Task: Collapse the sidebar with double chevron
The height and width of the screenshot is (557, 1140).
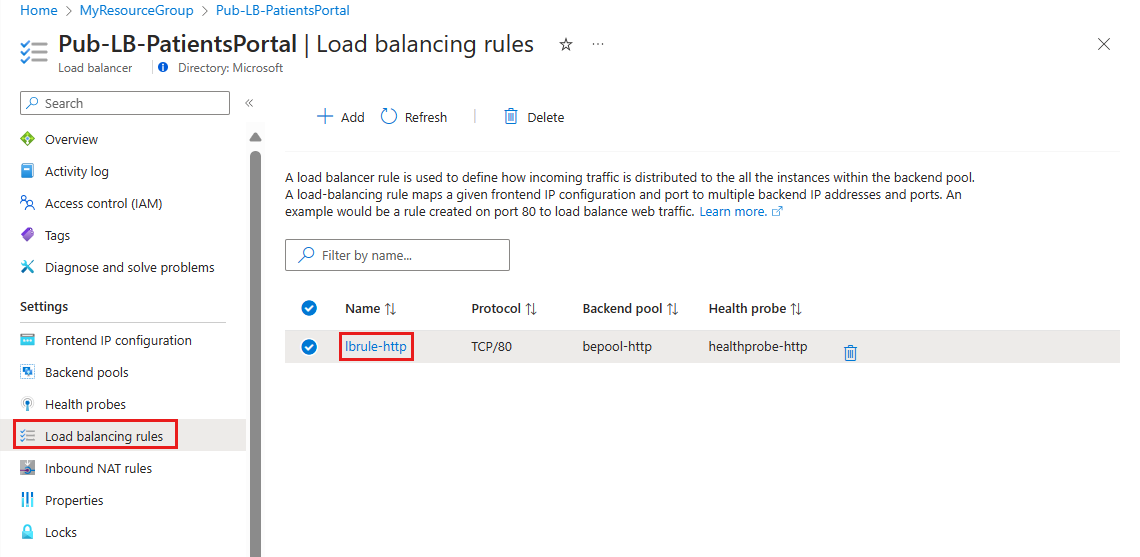Action: pos(249,103)
